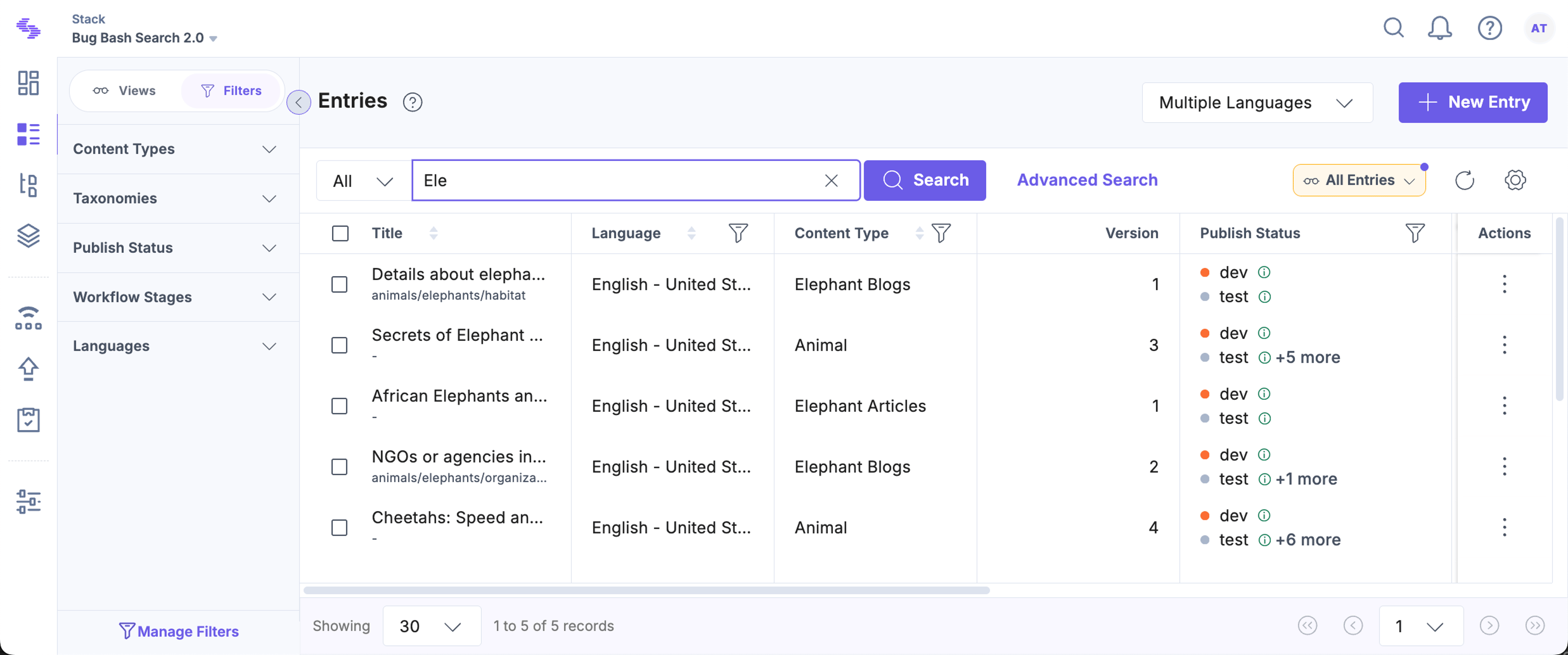Open the Publish Status column filter icon

coord(1414,233)
